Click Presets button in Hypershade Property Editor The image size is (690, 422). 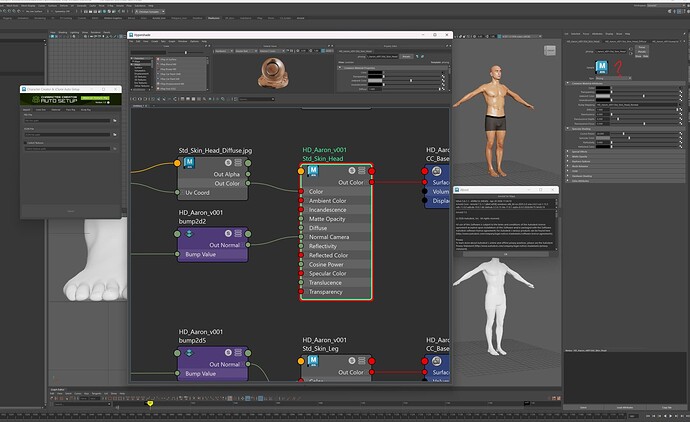(407, 56)
